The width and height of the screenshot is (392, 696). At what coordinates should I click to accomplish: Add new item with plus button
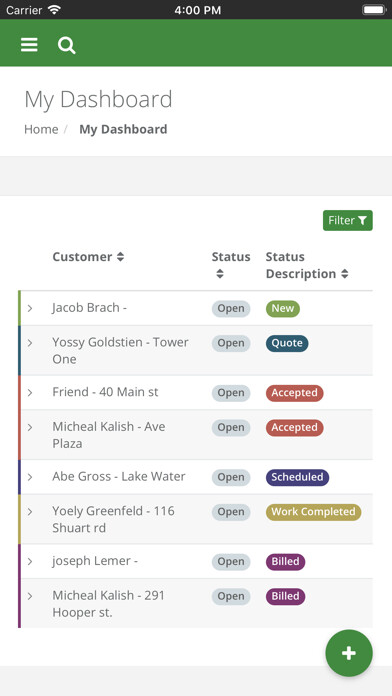coord(349,653)
